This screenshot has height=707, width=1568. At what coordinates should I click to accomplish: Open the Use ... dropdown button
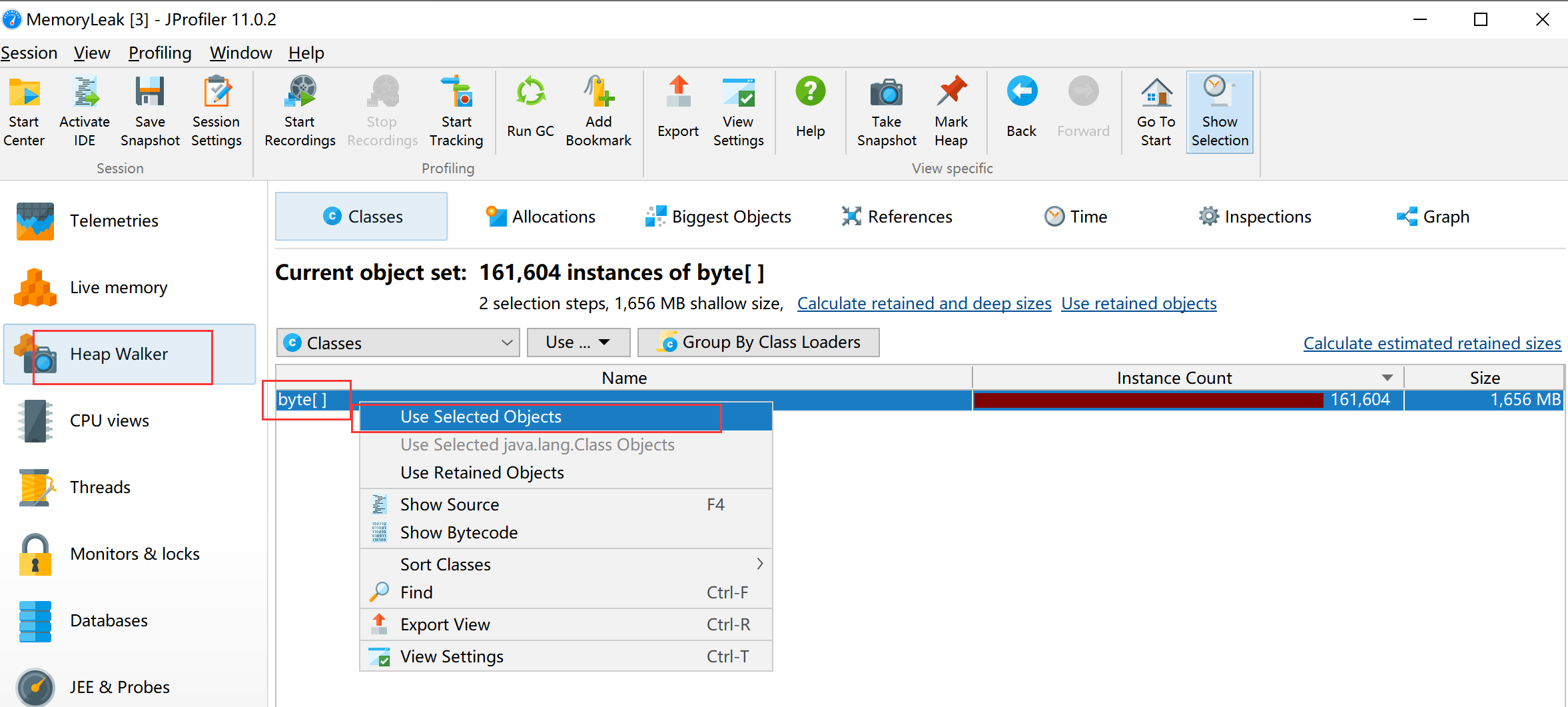[578, 343]
